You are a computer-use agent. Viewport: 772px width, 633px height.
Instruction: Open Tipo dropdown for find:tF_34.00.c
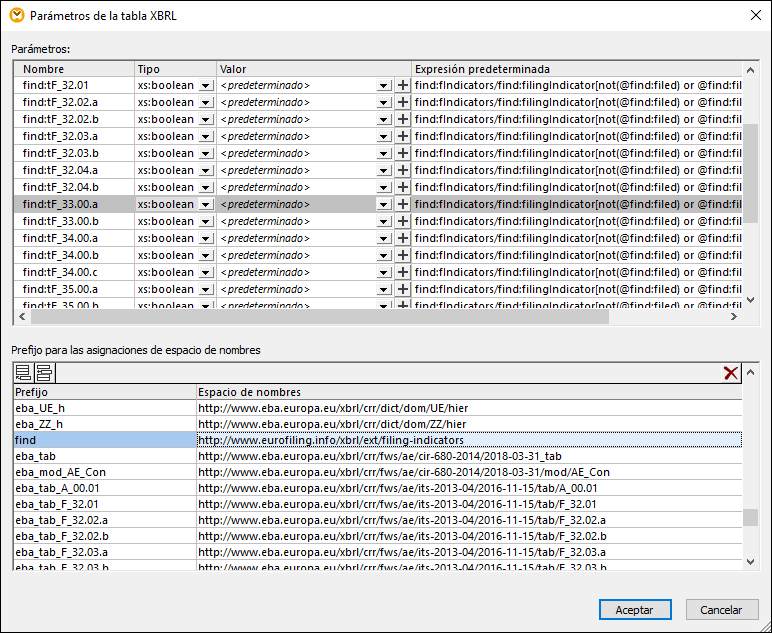(x=206, y=273)
